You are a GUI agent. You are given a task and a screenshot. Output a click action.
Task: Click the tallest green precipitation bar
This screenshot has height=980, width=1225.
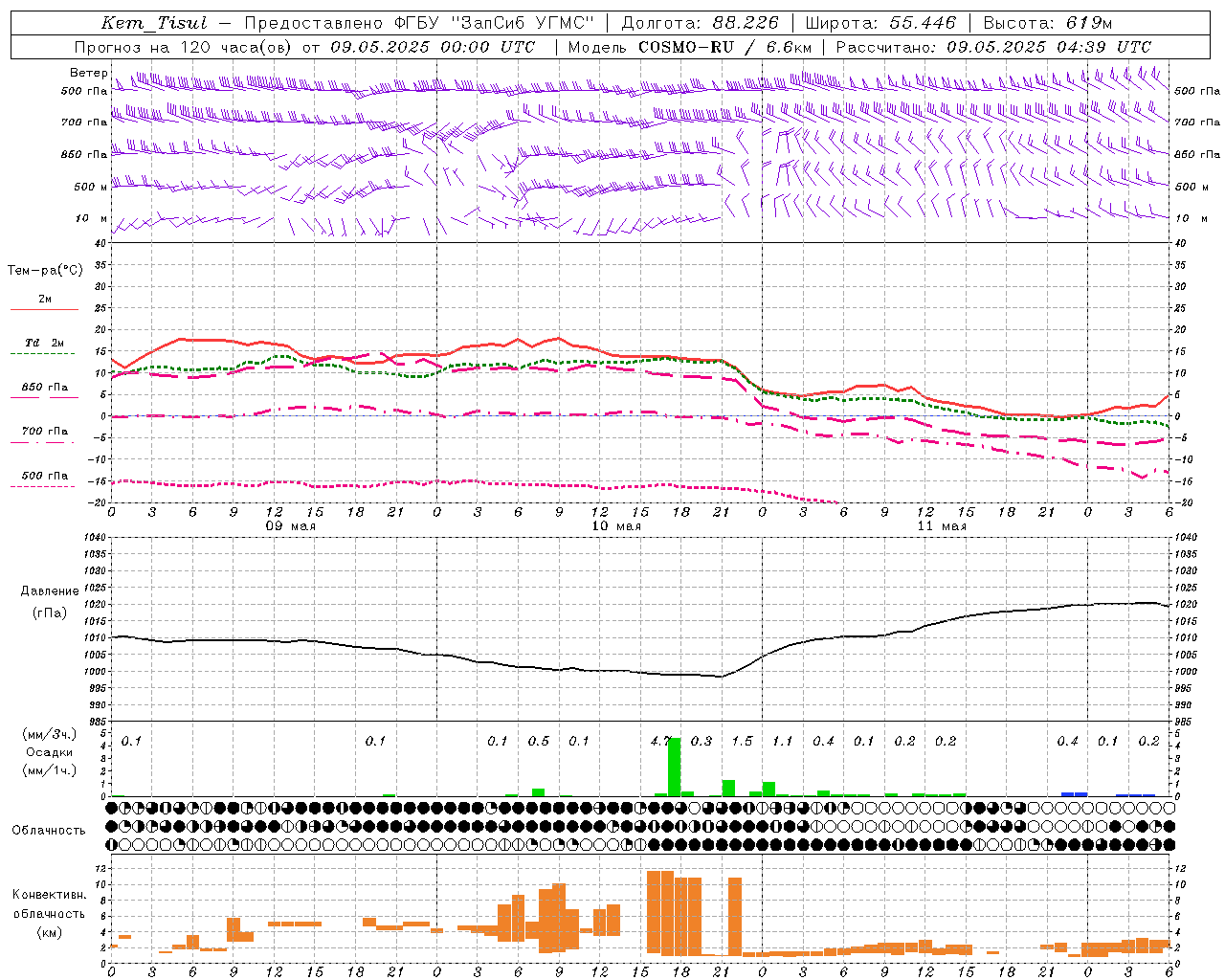tap(674, 767)
